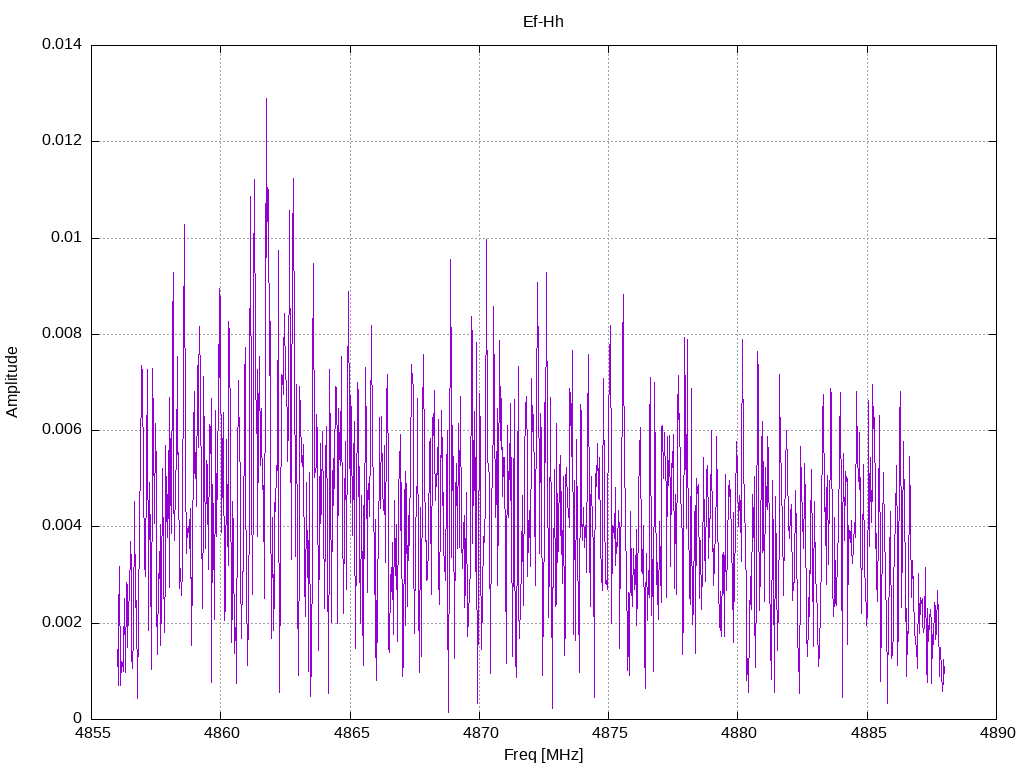Viewport: 1024px width, 768px height.
Task: Select the "Freq [MHz]" x-axis label
Action: [543, 755]
